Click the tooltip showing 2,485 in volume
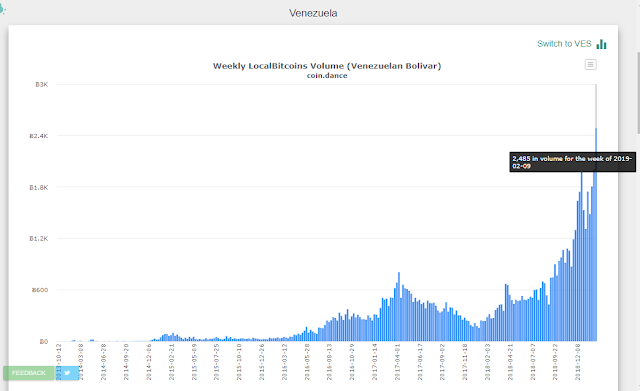The height and width of the screenshot is (391, 640). pyautogui.click(x=572, y=162)
